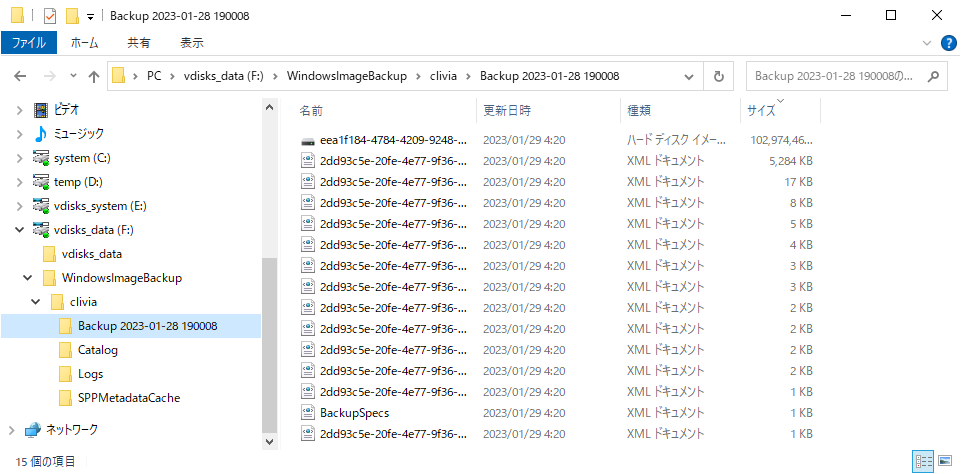Expand the ビデオ tree node
The image size is (961, 474).
[20, 110]
